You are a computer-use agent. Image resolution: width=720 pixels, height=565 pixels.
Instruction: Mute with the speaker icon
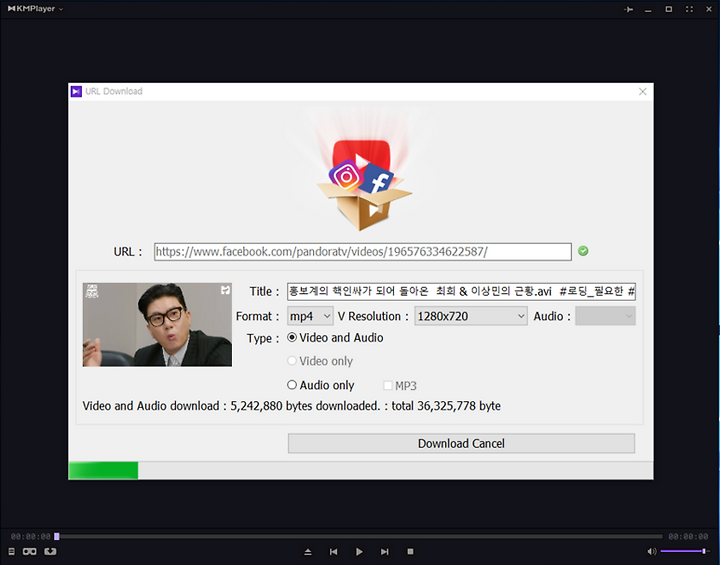pos(652,551)
